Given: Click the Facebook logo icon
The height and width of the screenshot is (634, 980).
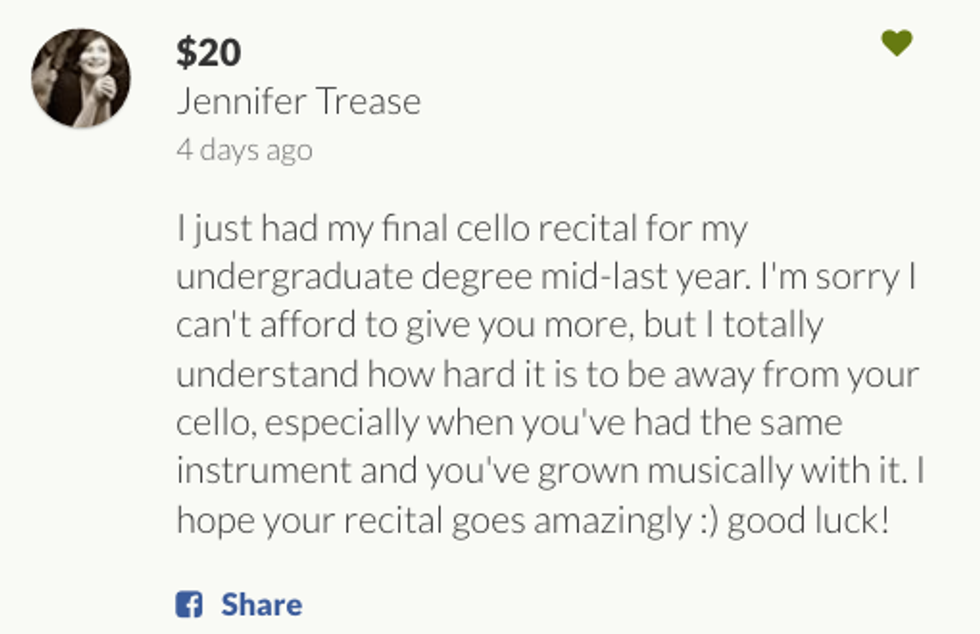Looking at the screenshot, I should click(x=189, y=604).
